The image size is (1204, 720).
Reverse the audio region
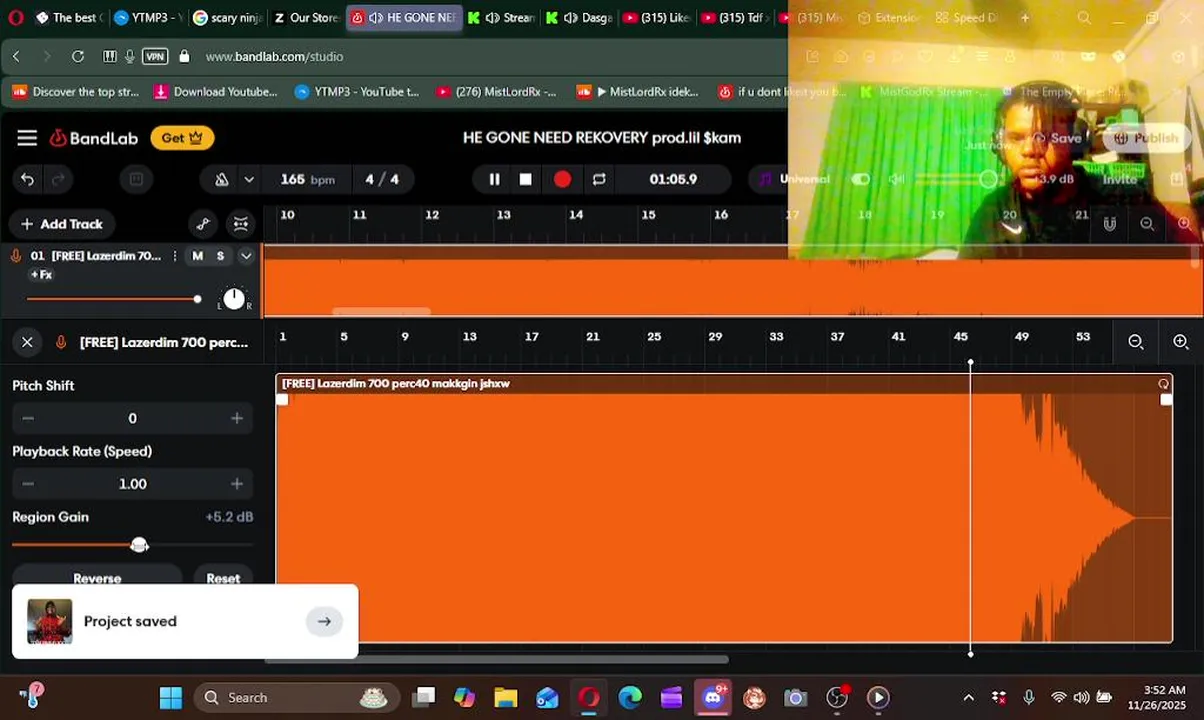point(97,578)
